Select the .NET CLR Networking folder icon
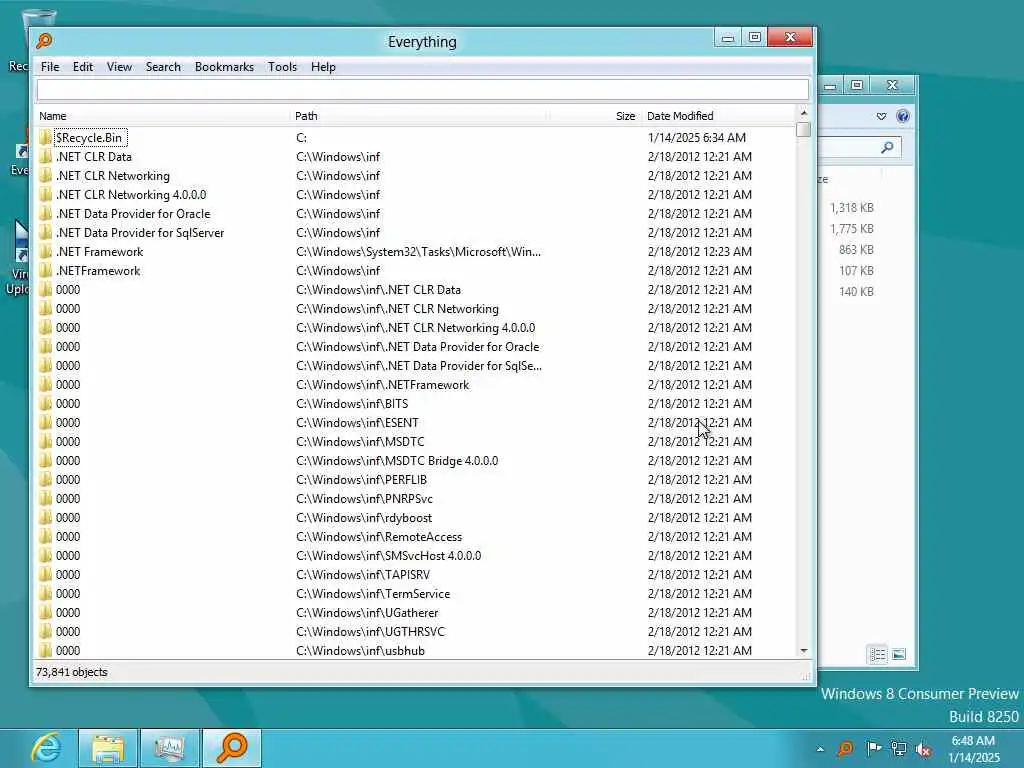Image resolution: width=1024 pixels, height=768 pixels. coord(45,176)
